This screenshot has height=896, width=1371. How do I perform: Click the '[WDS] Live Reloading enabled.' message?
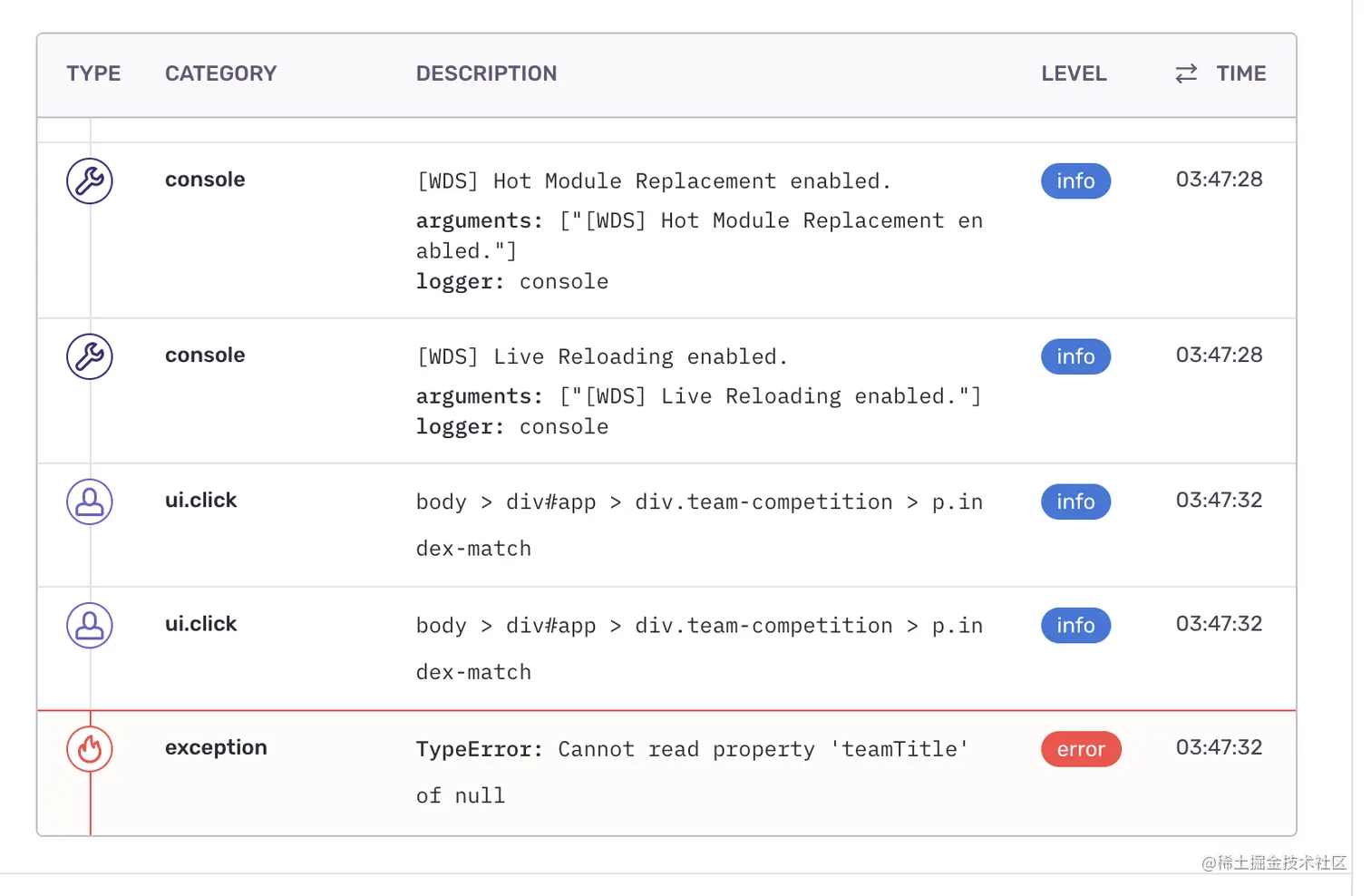(x=602, y=357)
